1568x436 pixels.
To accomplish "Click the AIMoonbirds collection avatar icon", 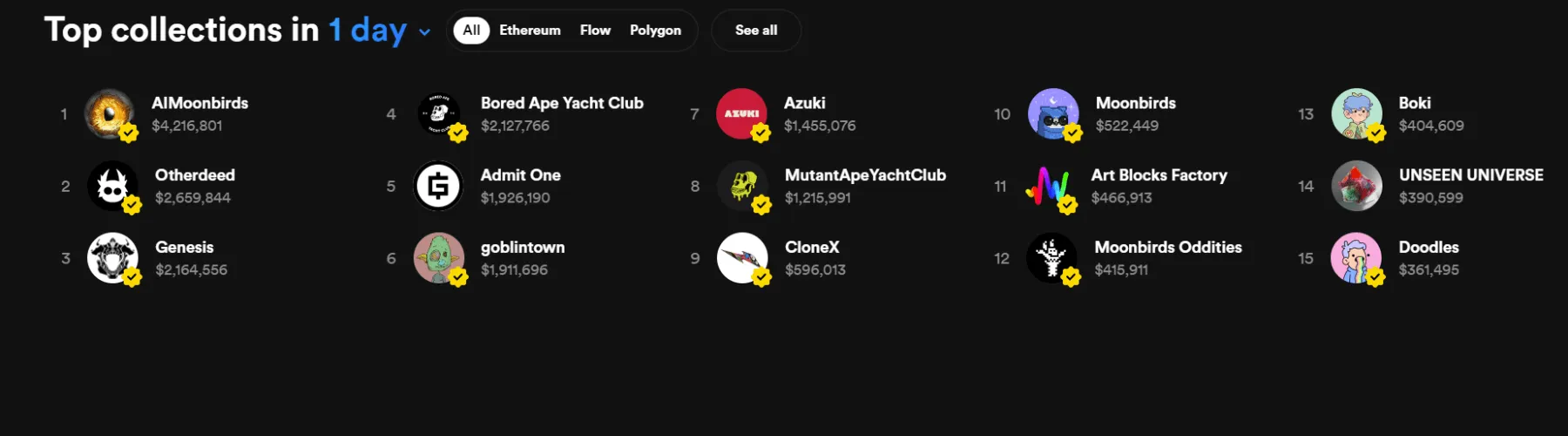I will click(110, 113).
